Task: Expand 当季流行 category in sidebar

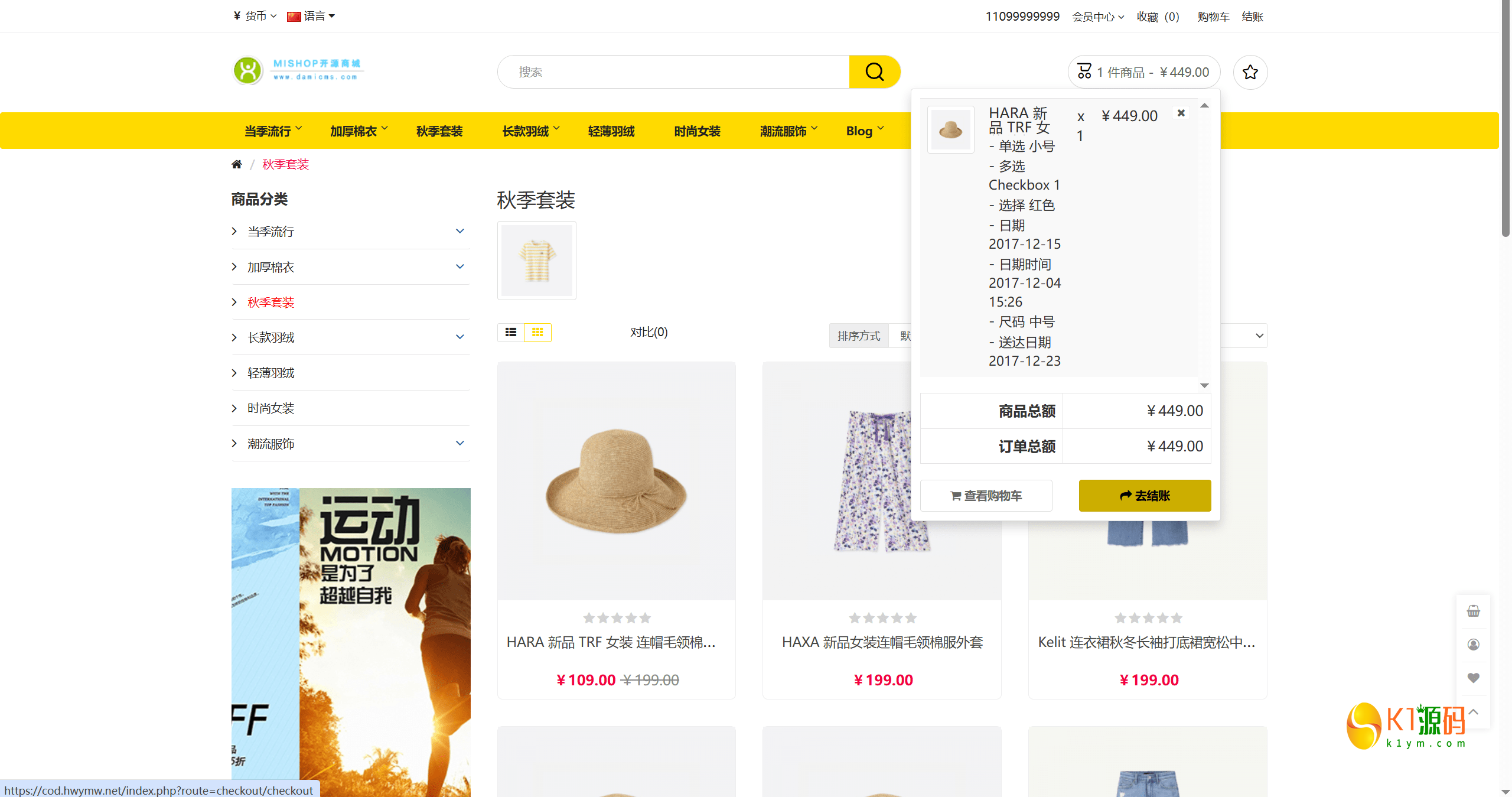Action: (460, 231)
